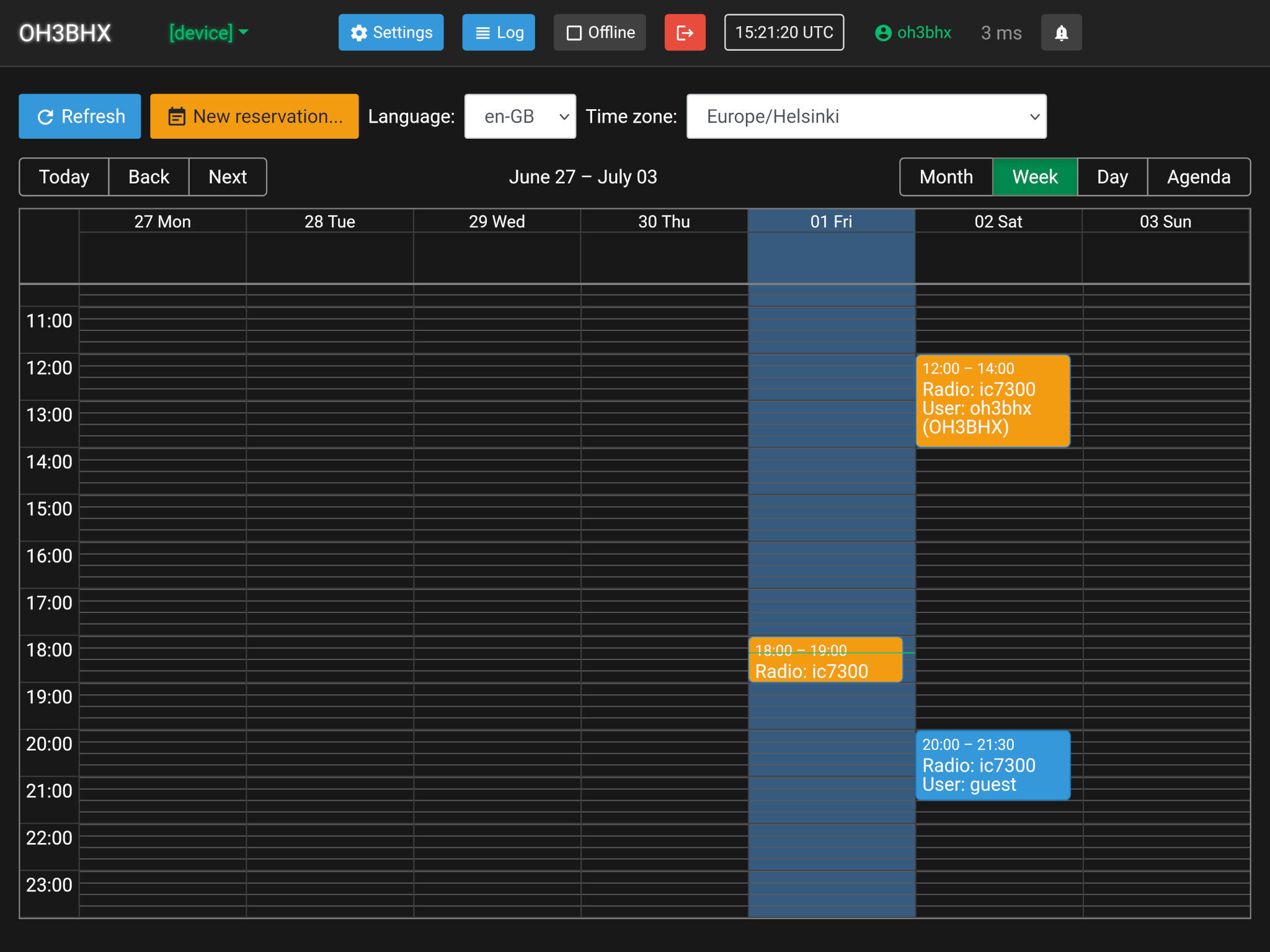Image resolution: width=1270 pixels, height=952 pixels.
Task: Select the Day view tab
Action: (x=1112, y=177)
